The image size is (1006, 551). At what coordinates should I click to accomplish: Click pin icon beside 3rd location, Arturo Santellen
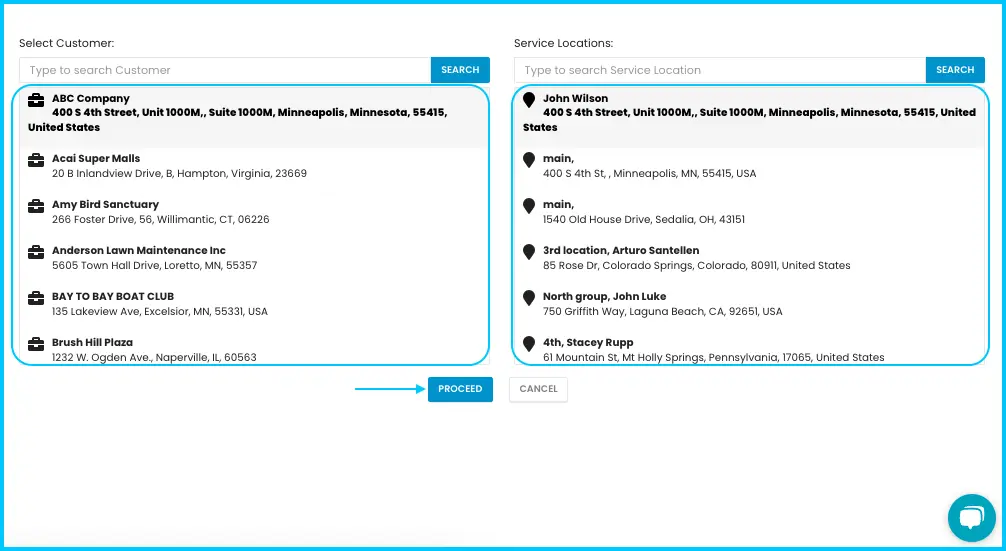click(x=529, y=252)
